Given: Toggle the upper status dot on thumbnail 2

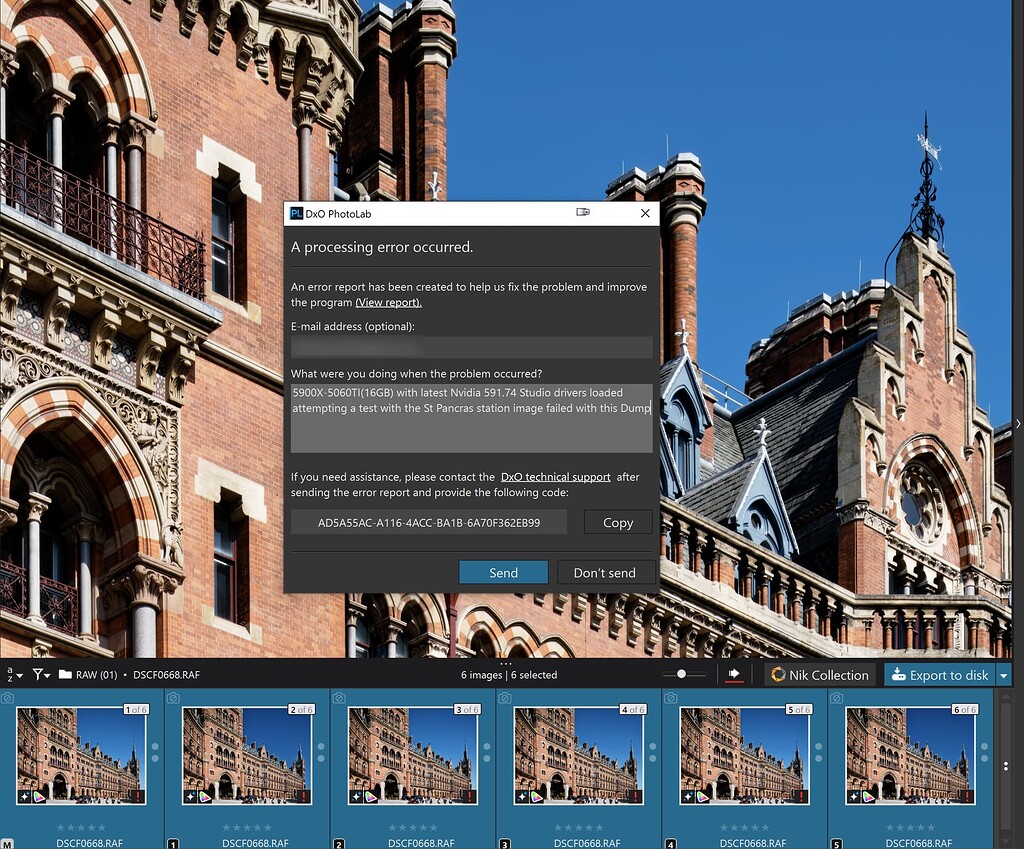Looking at the screenshot, I should [x=320, y=744].
